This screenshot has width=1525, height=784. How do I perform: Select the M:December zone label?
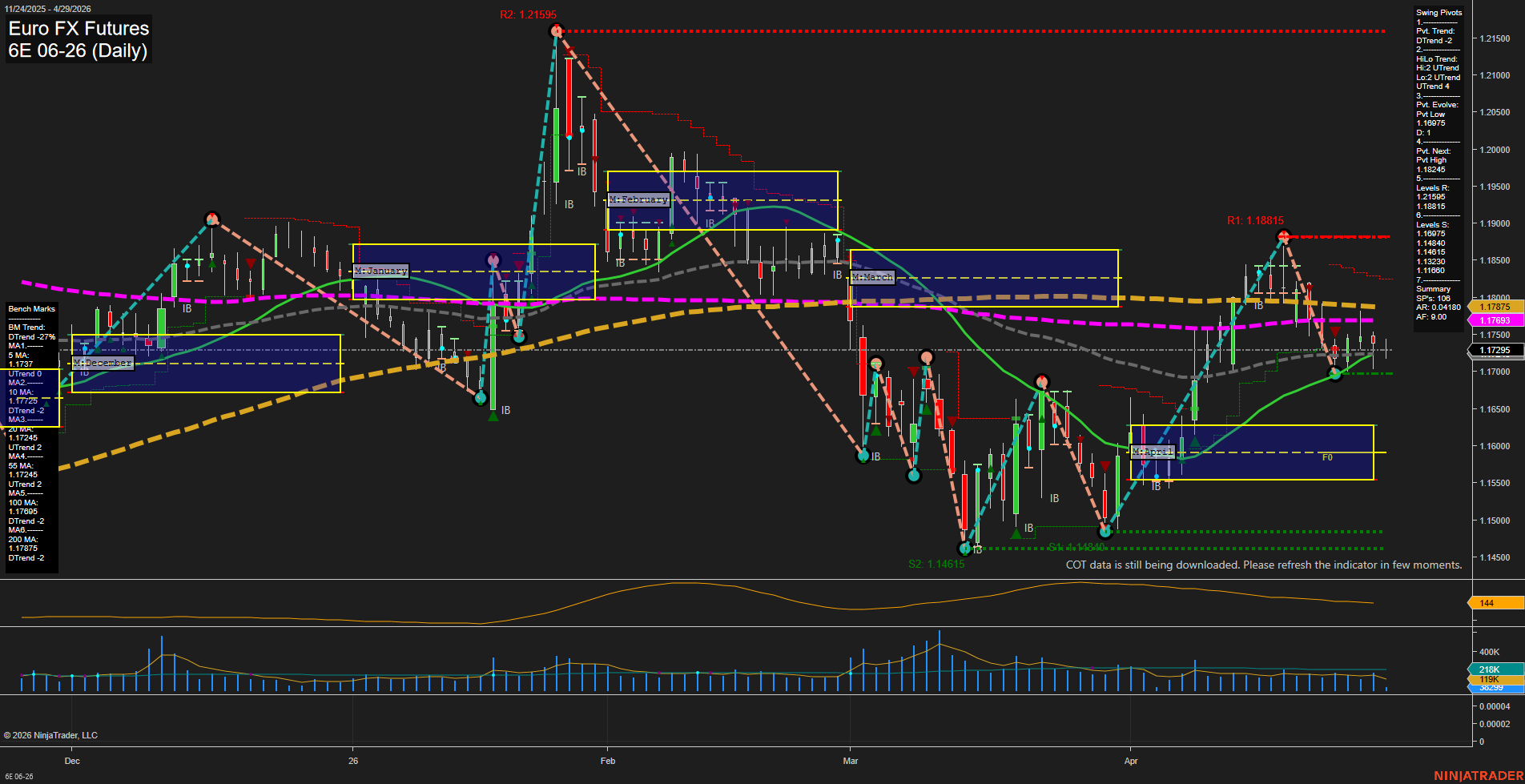pos(103,362)
